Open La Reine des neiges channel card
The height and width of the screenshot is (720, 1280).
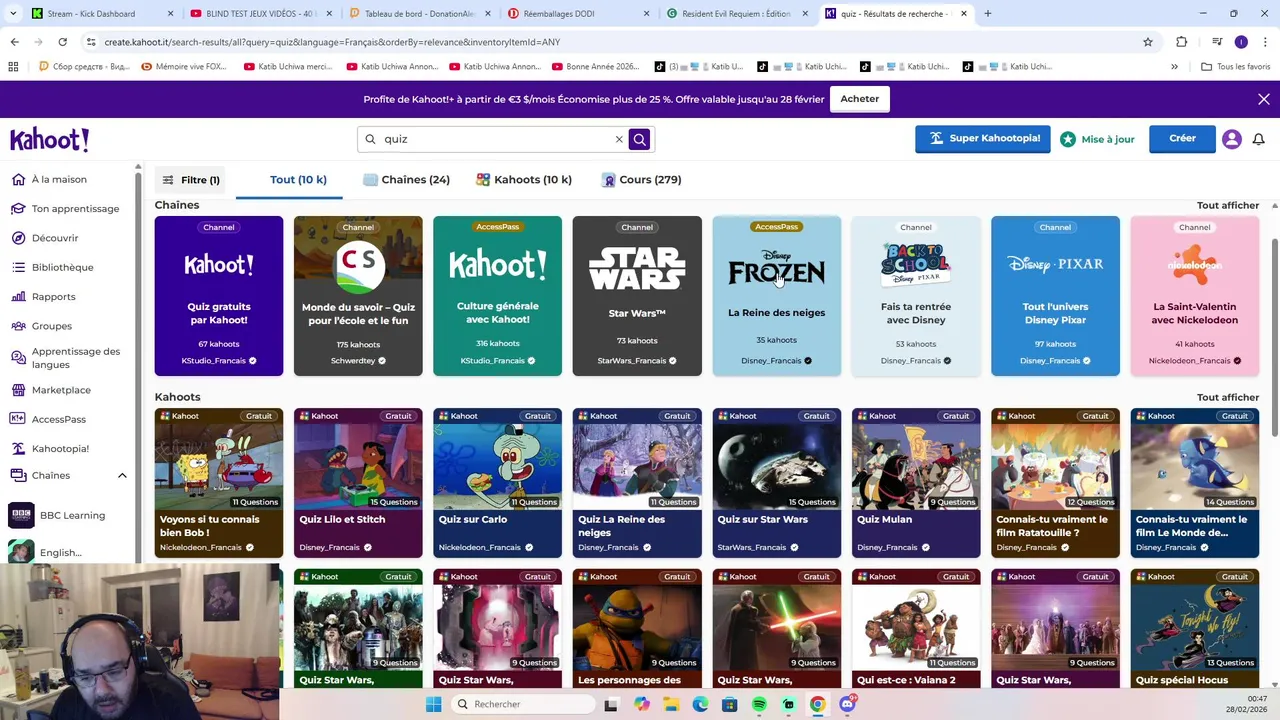(776, 296)
